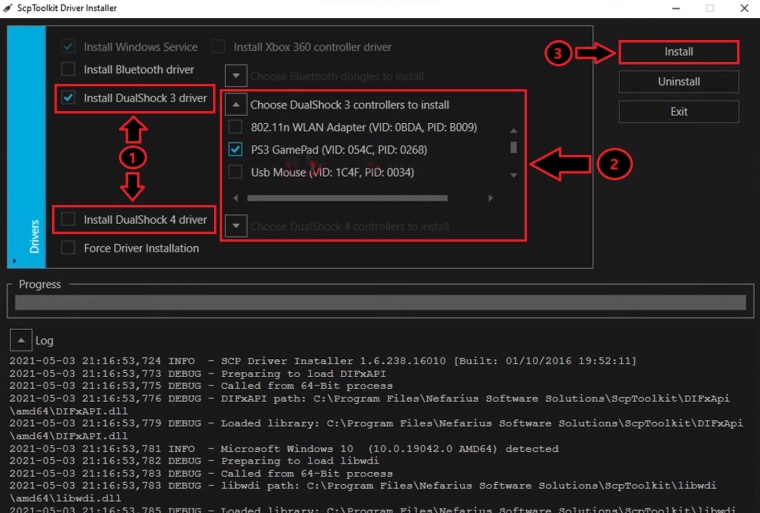
Task: Collapse Choose DualShock 3 controllers list
Action: (236, 105)
